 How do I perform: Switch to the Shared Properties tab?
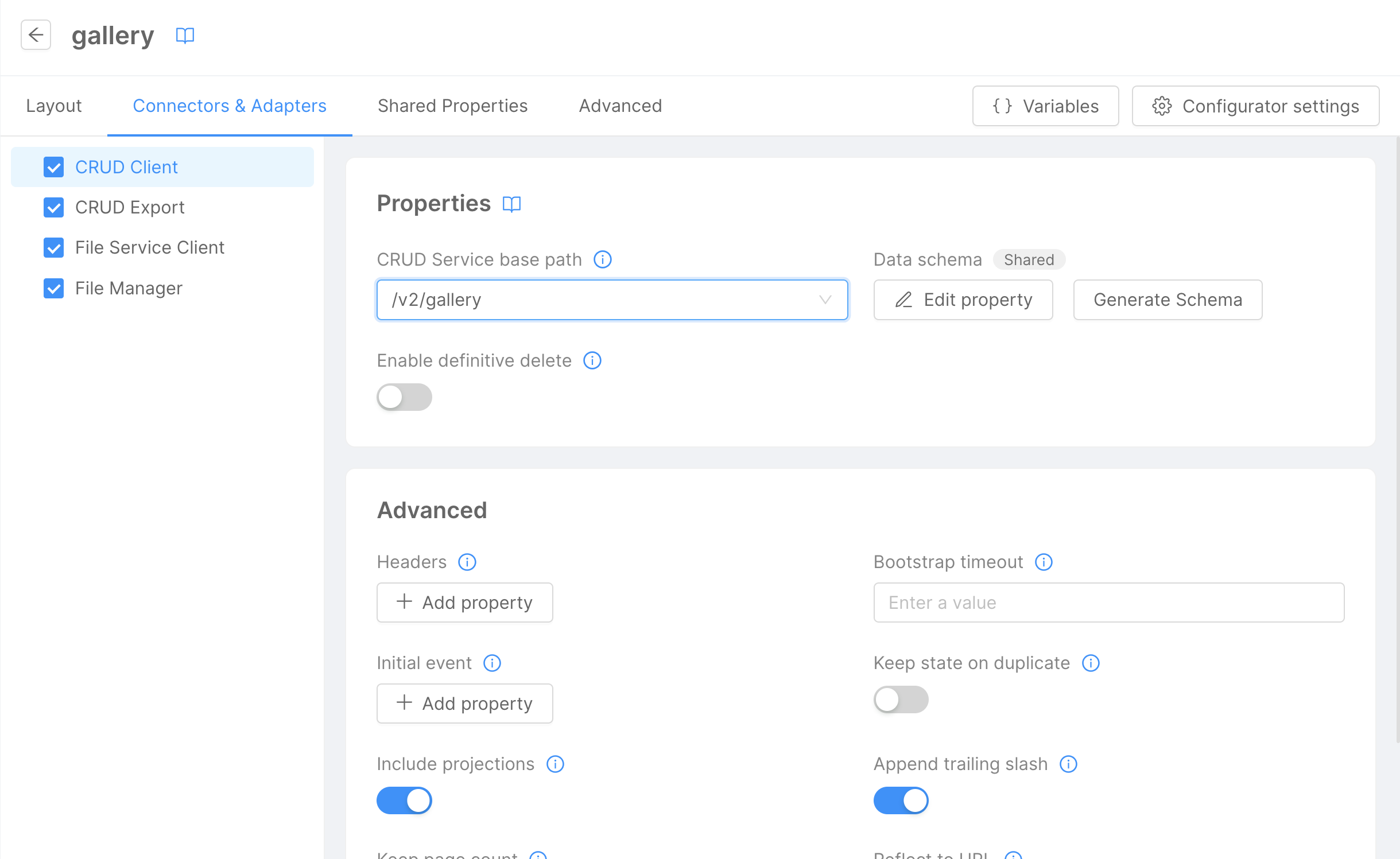pos(452,106)
